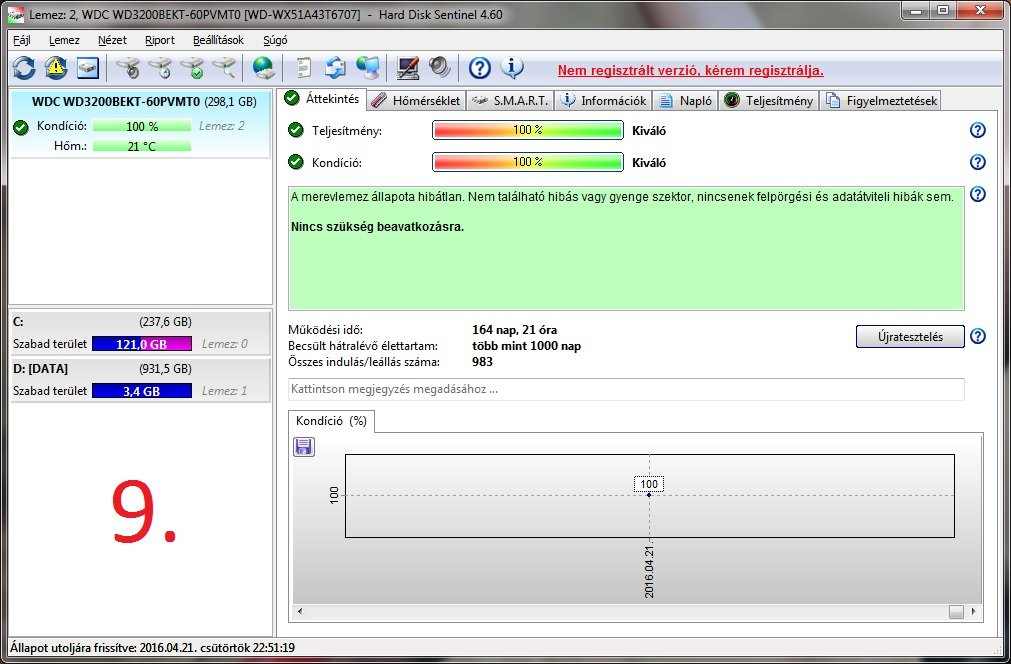Click the Kondíció 100 % gradient bar in overview
This screenshot has height=664, width=1011.
(x=527, y=162)
